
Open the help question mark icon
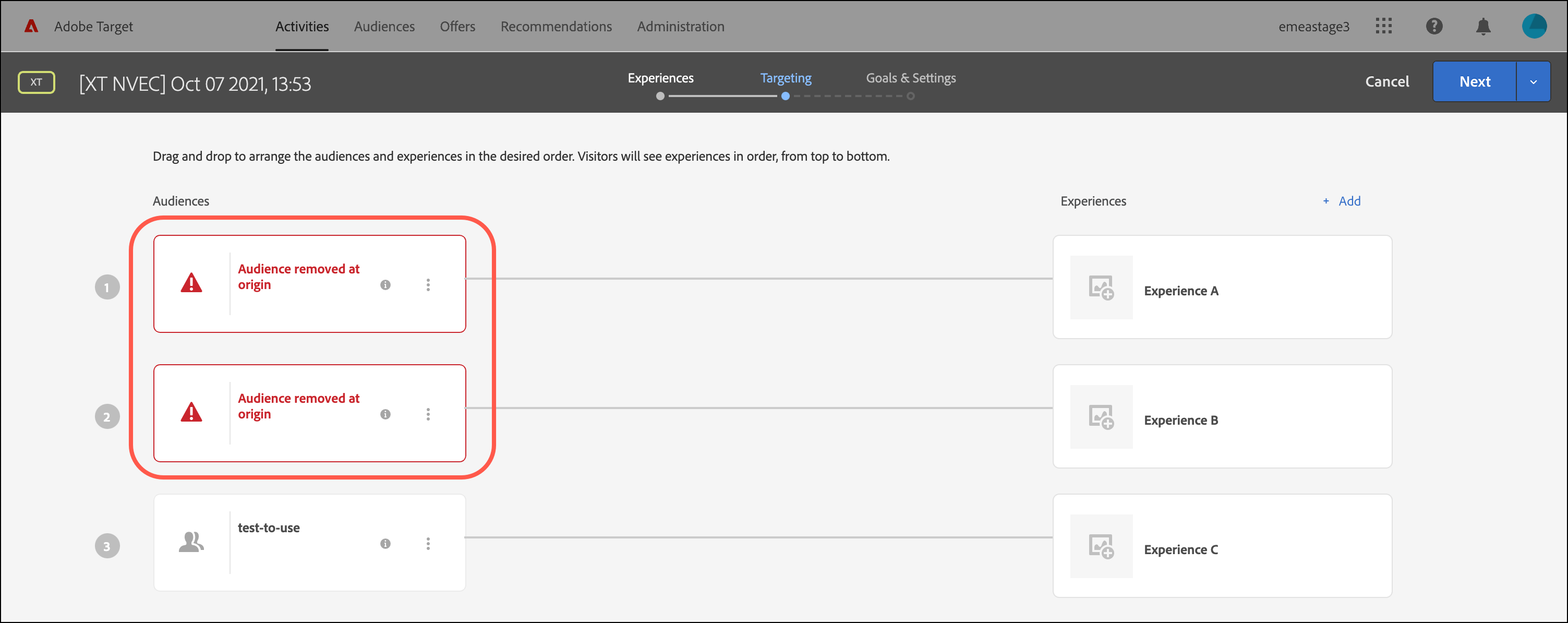(1433, 26)
